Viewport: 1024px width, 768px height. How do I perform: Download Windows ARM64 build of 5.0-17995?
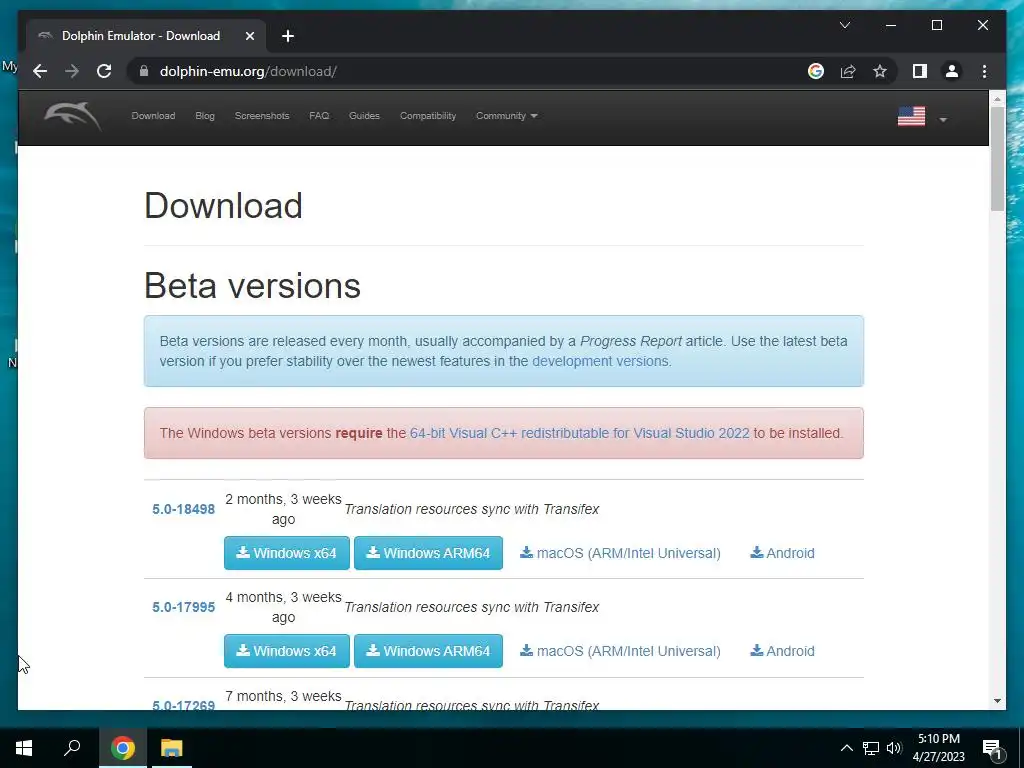click(x=428, y=651)
